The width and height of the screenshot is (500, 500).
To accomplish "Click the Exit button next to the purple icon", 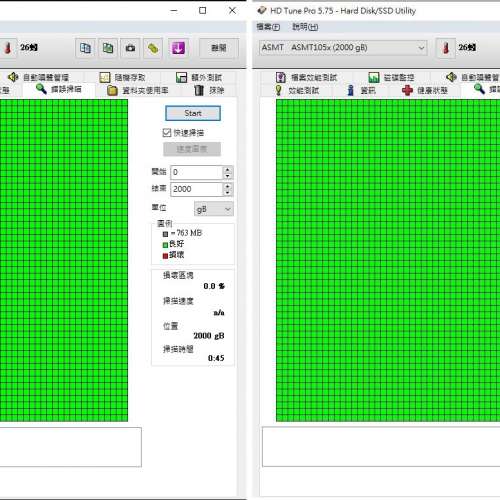I will tap(219, 48).
